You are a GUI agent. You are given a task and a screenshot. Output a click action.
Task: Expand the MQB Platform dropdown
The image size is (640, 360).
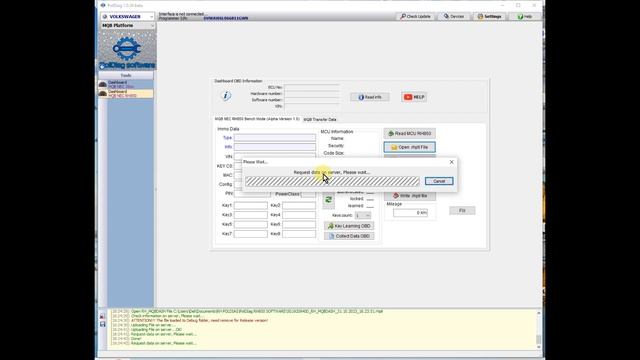point(127,25)
